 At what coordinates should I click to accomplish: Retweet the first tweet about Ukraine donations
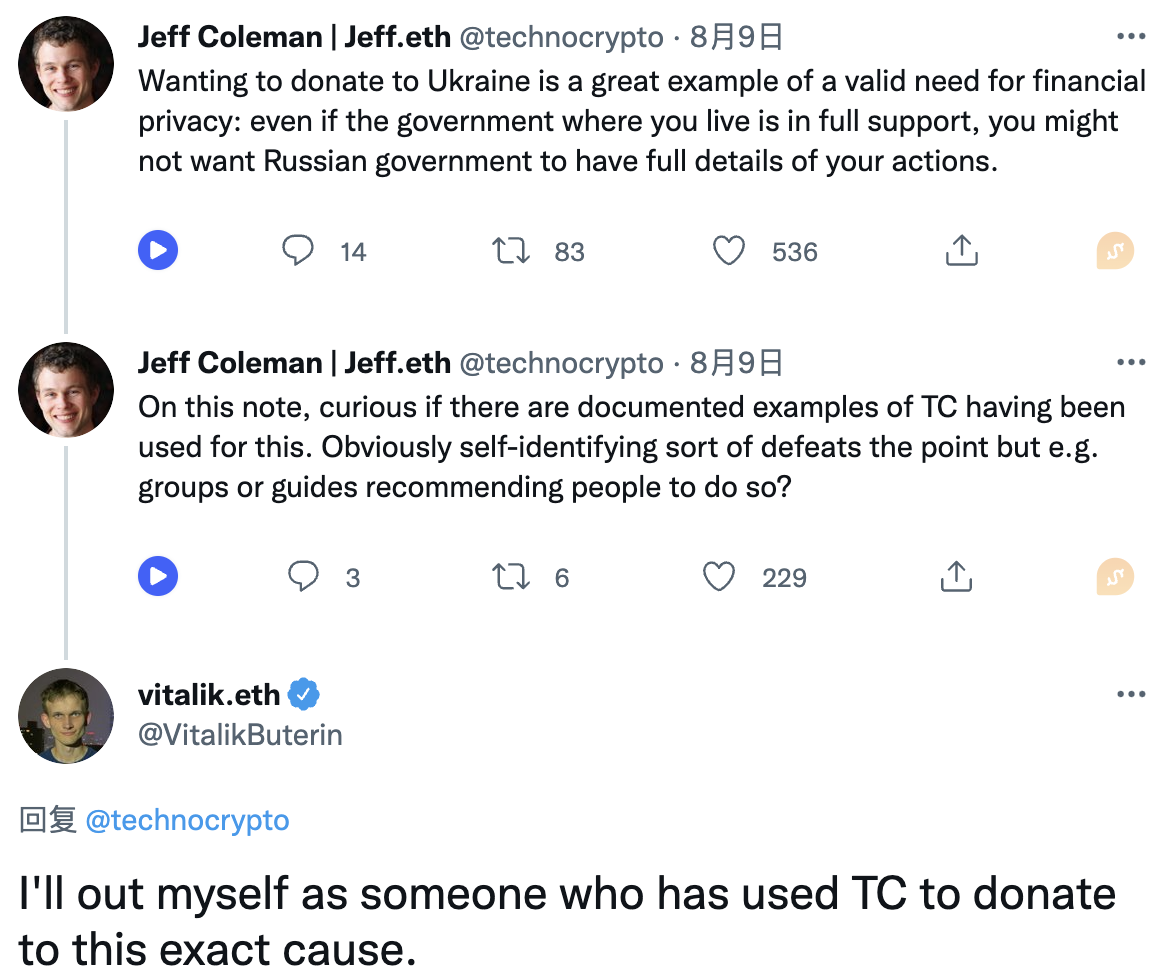511,250
